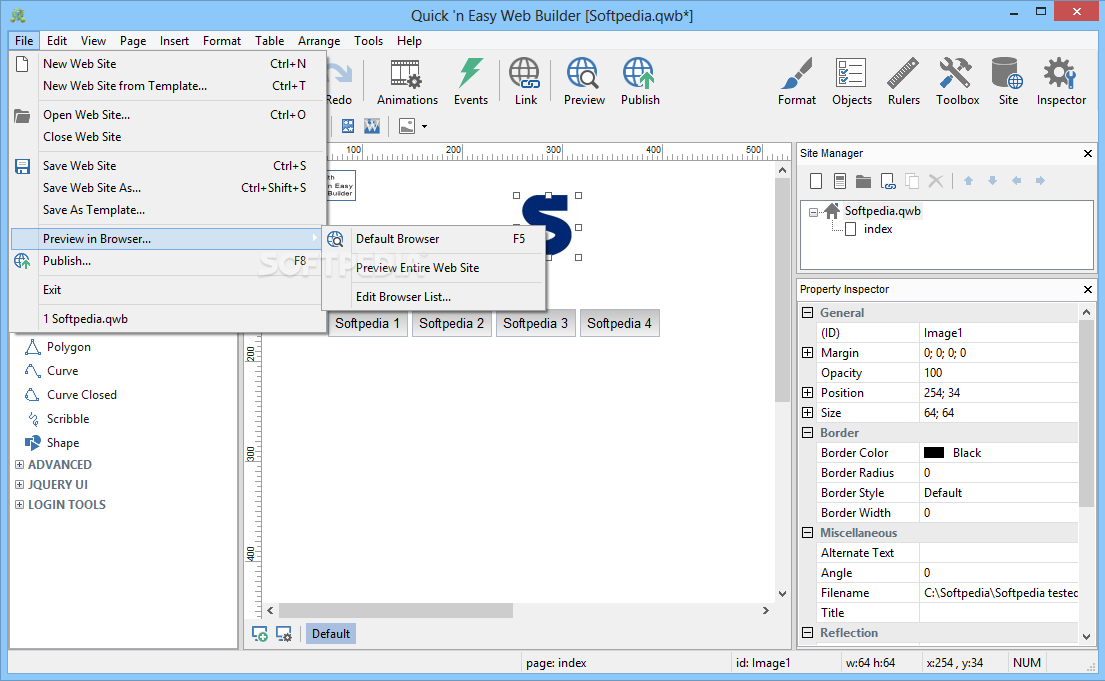
Task: Click the linked page icon in Site Manager
Action: [888, 181]
